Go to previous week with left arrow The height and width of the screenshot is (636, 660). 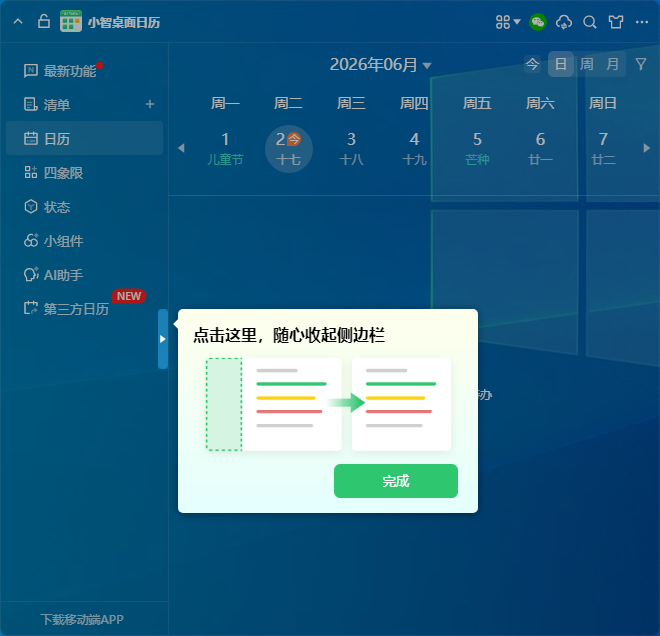[181, 148]
